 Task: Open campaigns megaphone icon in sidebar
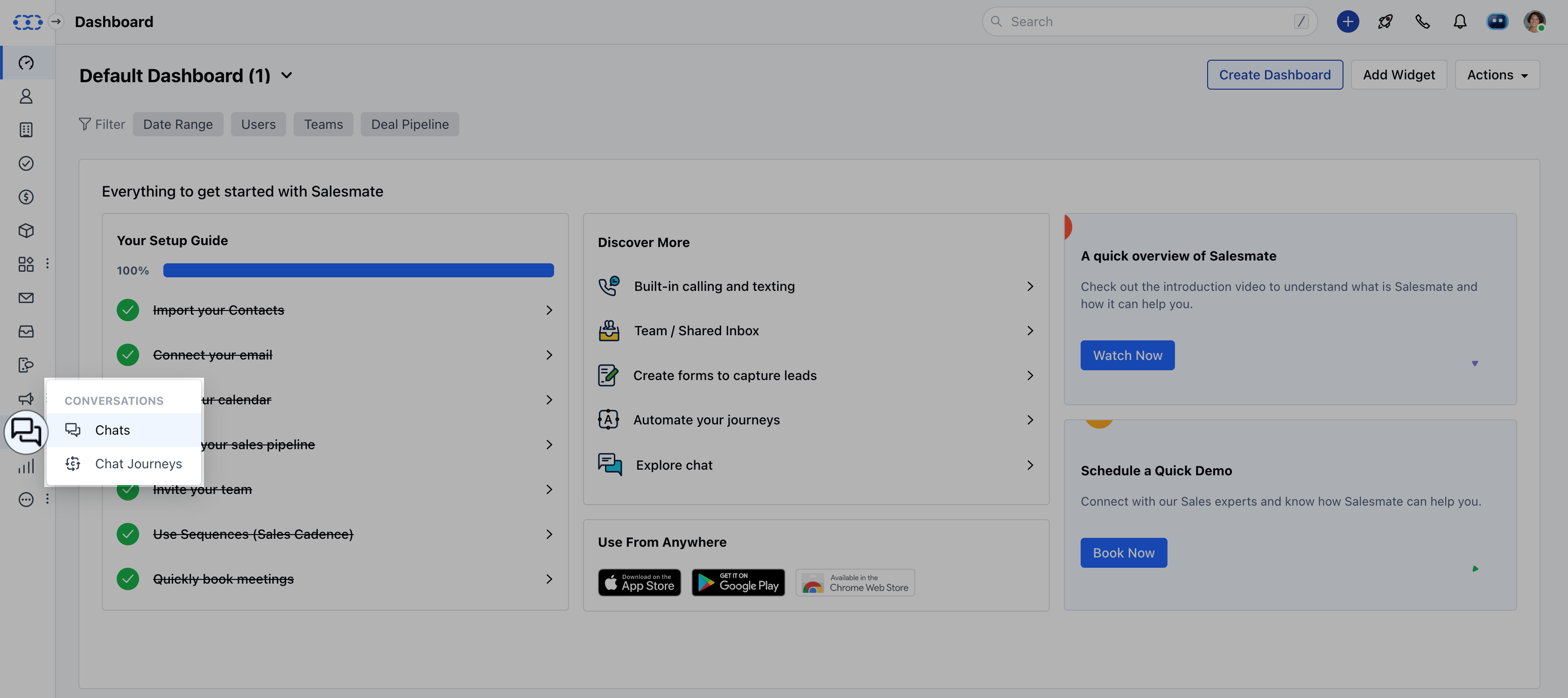tap(26, 399)
